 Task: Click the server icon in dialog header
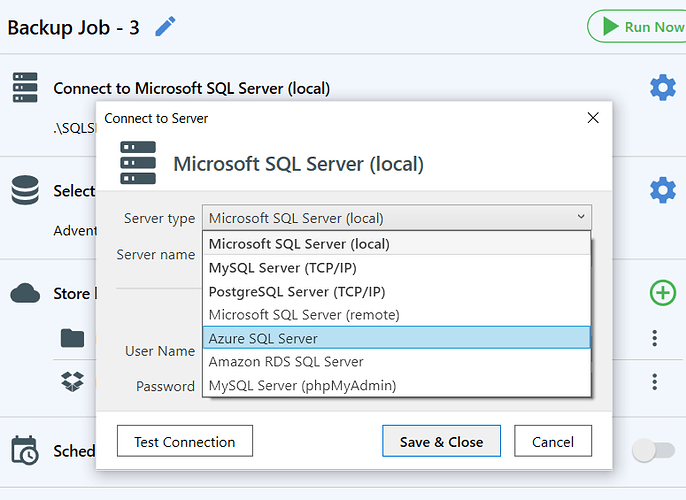click(138, 163)
